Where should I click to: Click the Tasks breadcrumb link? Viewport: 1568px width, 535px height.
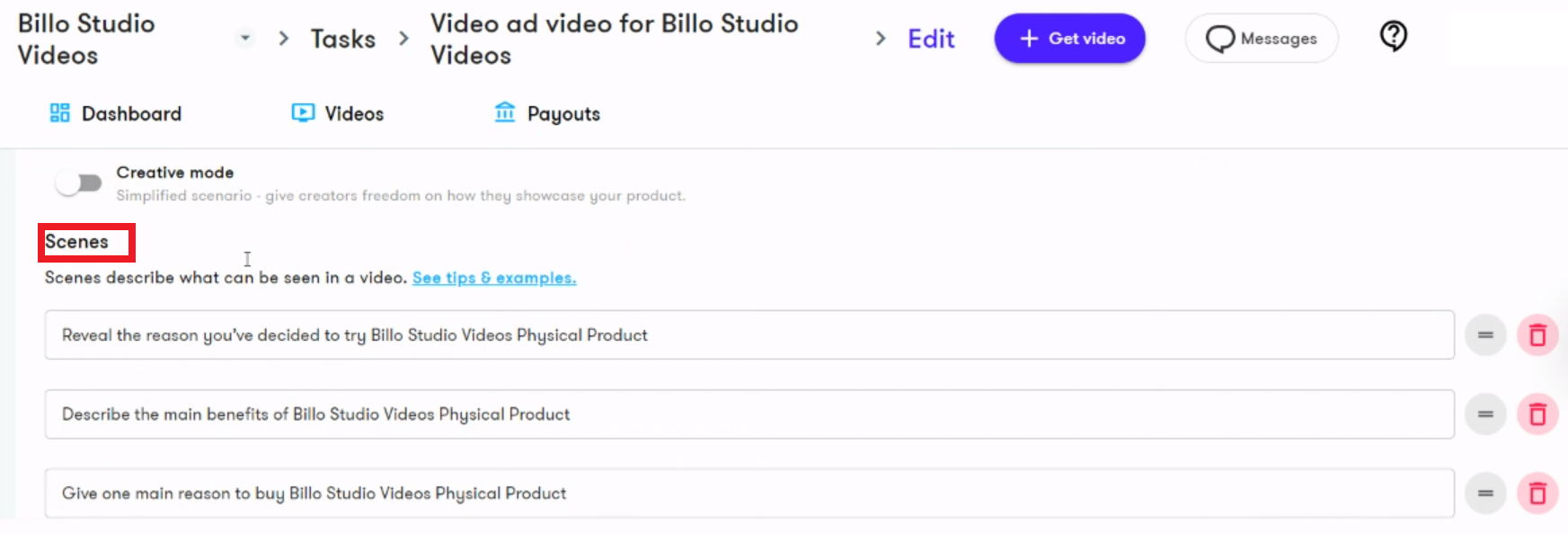(x=343, y=39)
